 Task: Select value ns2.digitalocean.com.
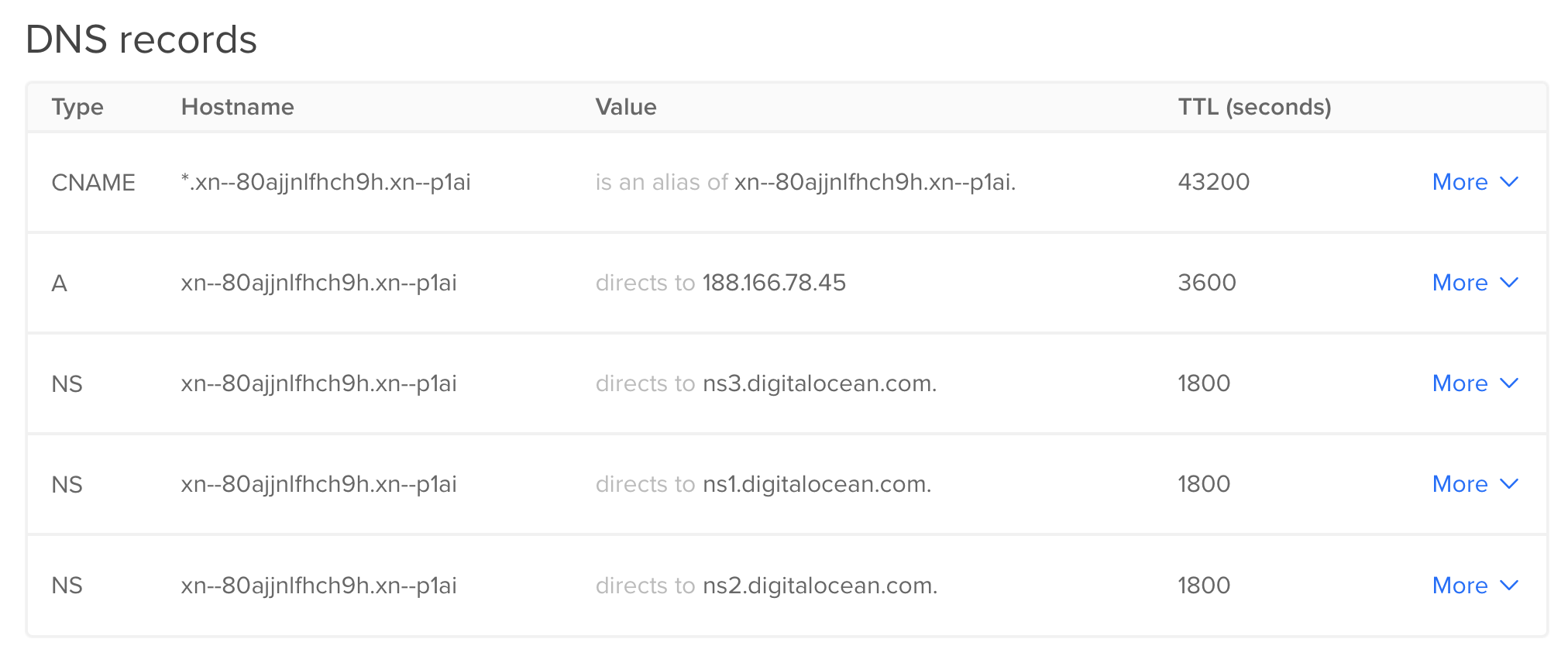click(x=820, y=586)
